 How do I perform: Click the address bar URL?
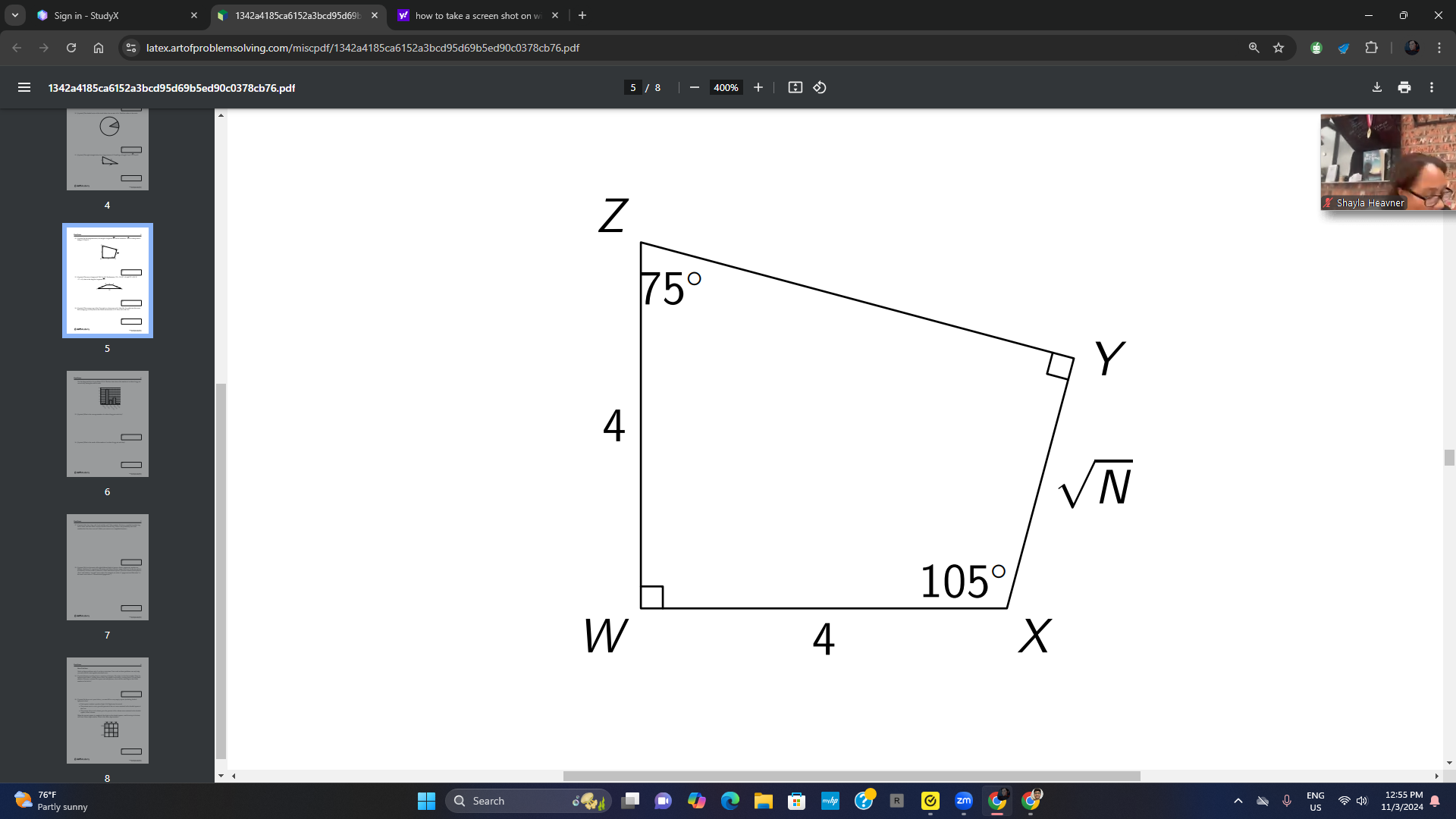[x=362, y=48]
